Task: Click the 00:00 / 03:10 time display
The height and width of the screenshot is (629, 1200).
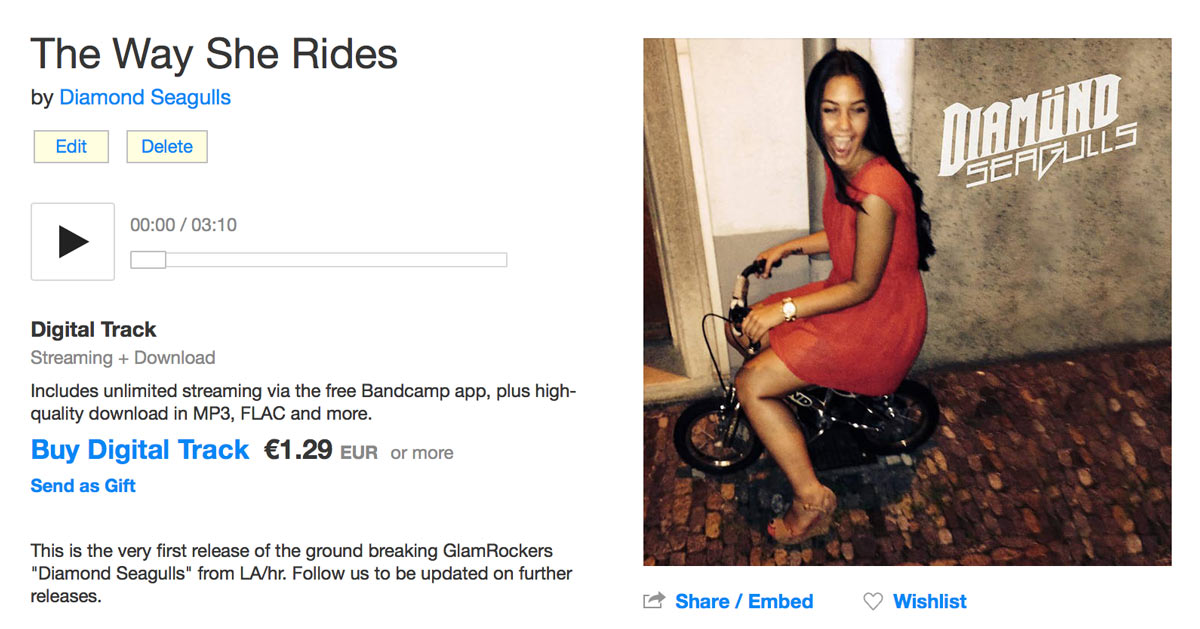Action: [183, 225]
